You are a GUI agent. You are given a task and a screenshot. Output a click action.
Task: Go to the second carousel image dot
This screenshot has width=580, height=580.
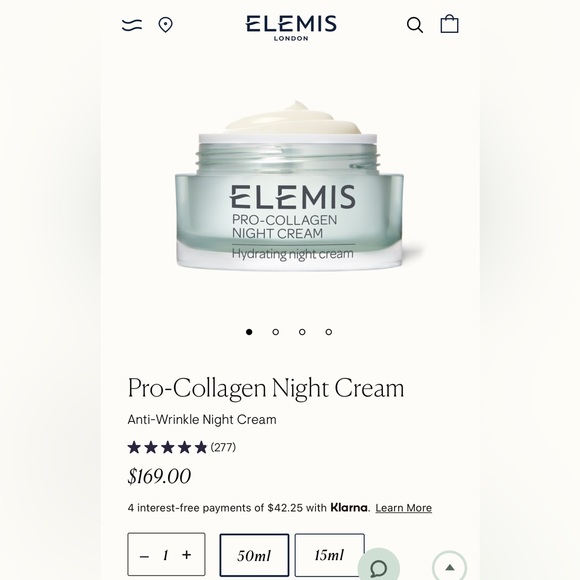276,332
